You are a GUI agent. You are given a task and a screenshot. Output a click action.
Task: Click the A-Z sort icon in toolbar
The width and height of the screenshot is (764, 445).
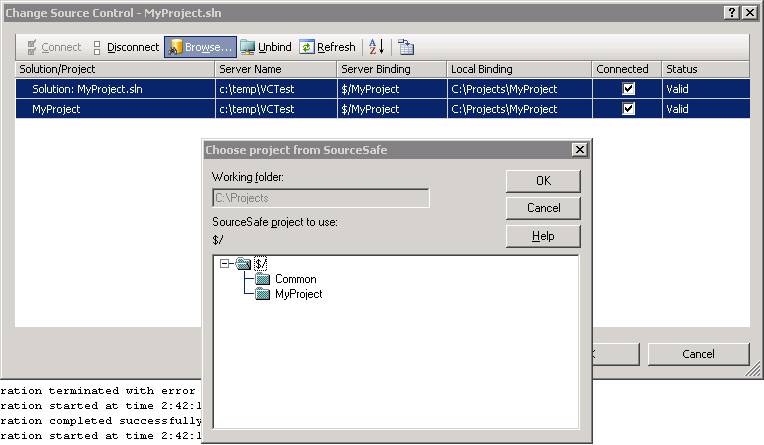point(376,47)
